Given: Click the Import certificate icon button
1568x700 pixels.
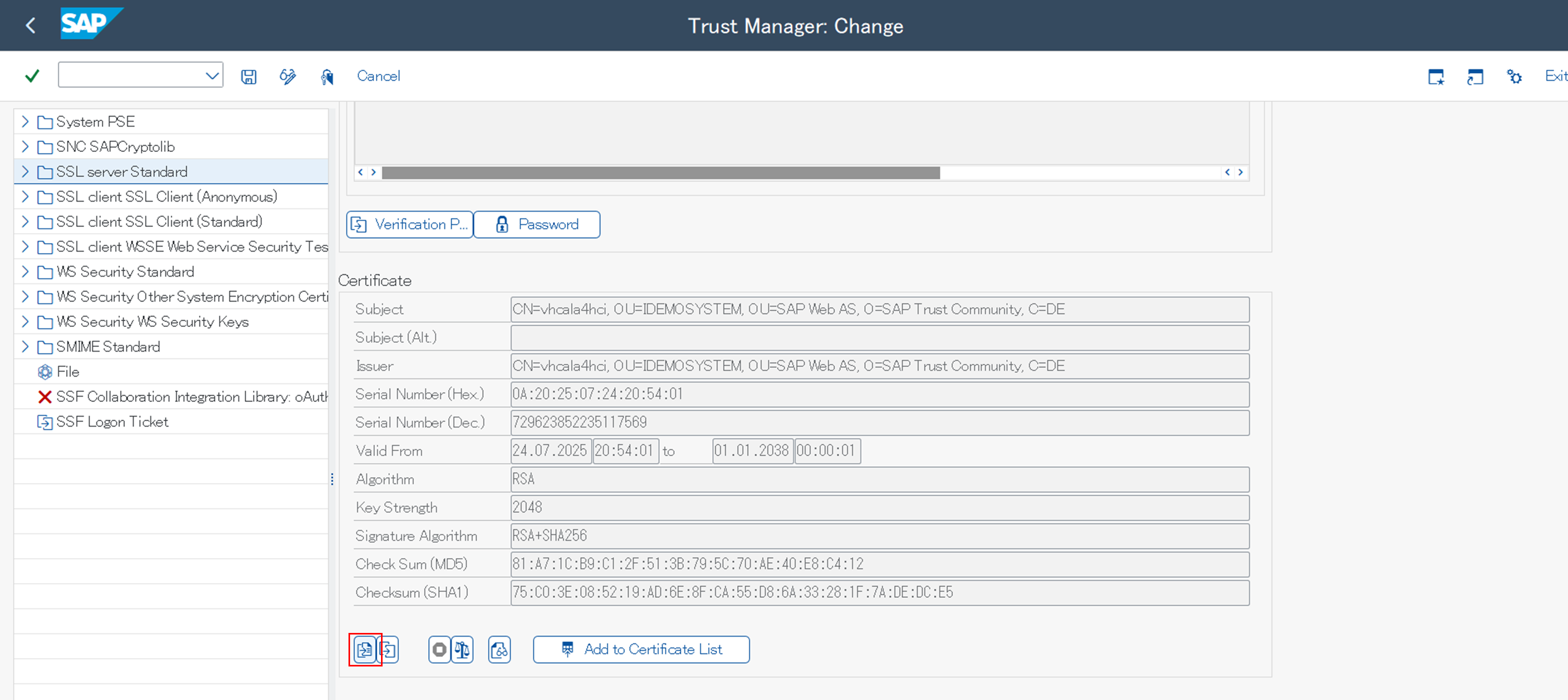Looking at the screenshot, I should pos(365,650).
